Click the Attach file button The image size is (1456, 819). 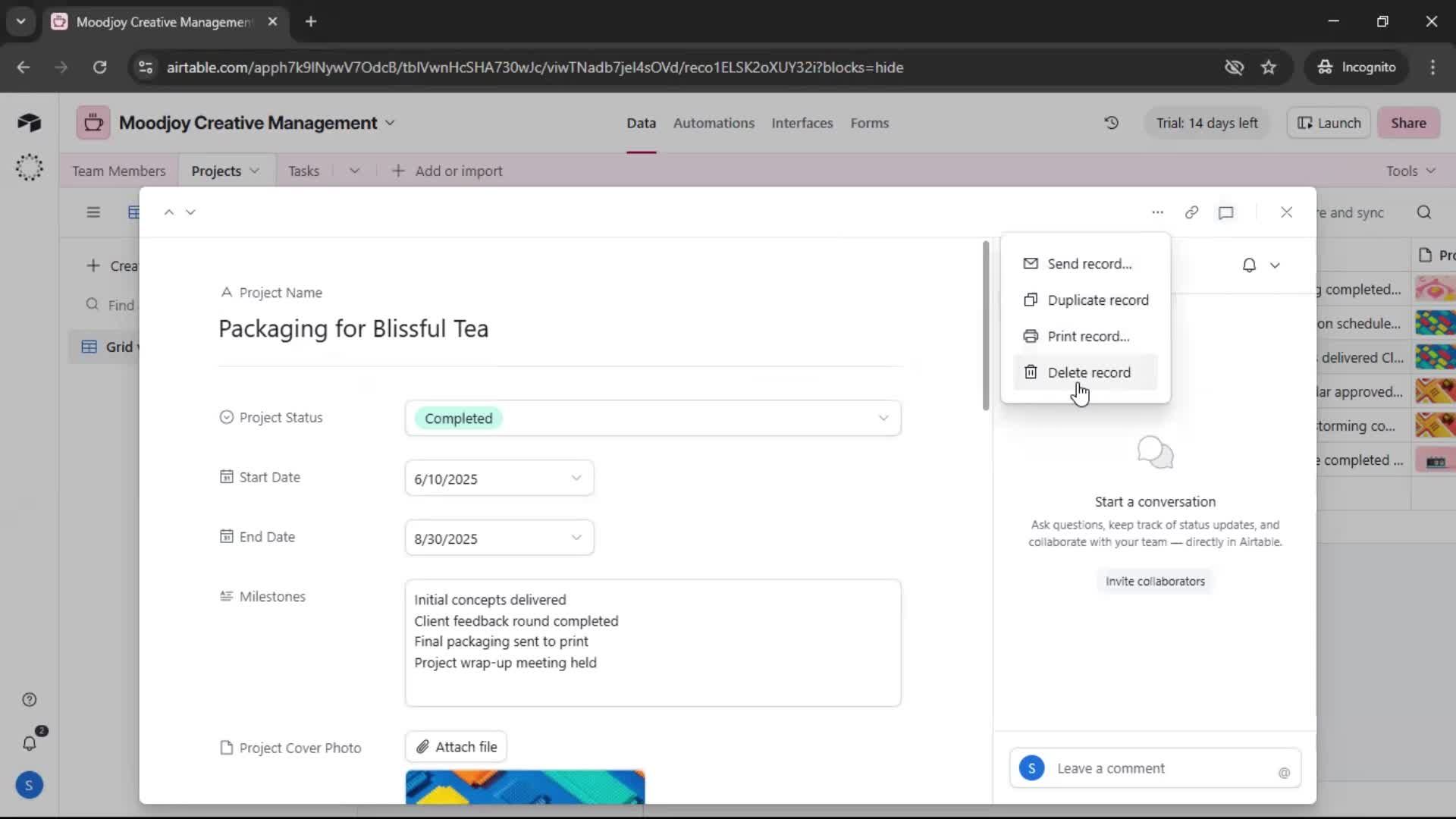456,747
